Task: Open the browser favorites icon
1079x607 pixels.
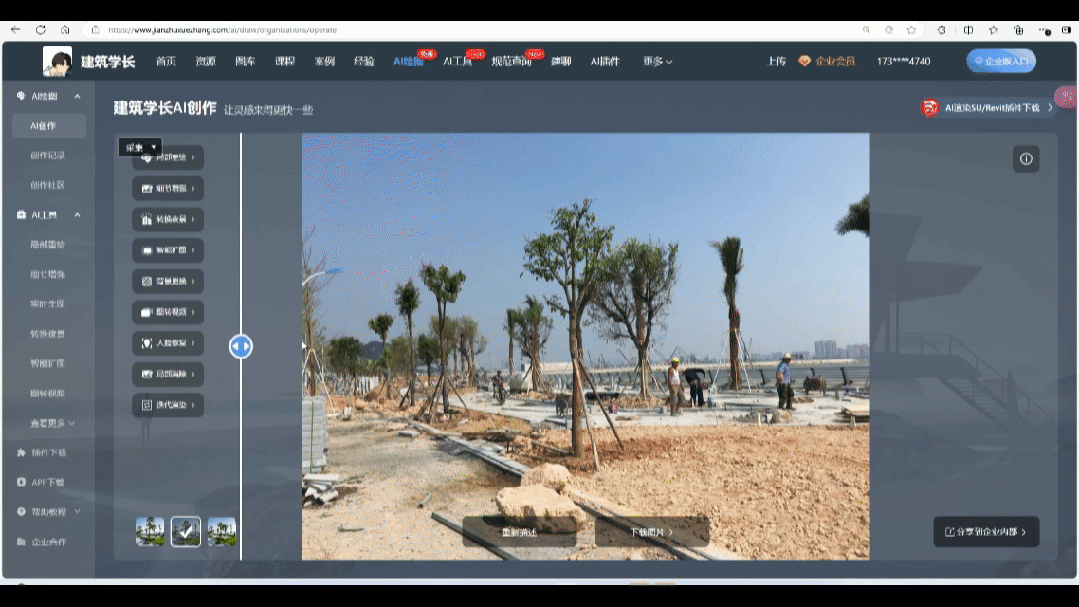Action: 993,30
